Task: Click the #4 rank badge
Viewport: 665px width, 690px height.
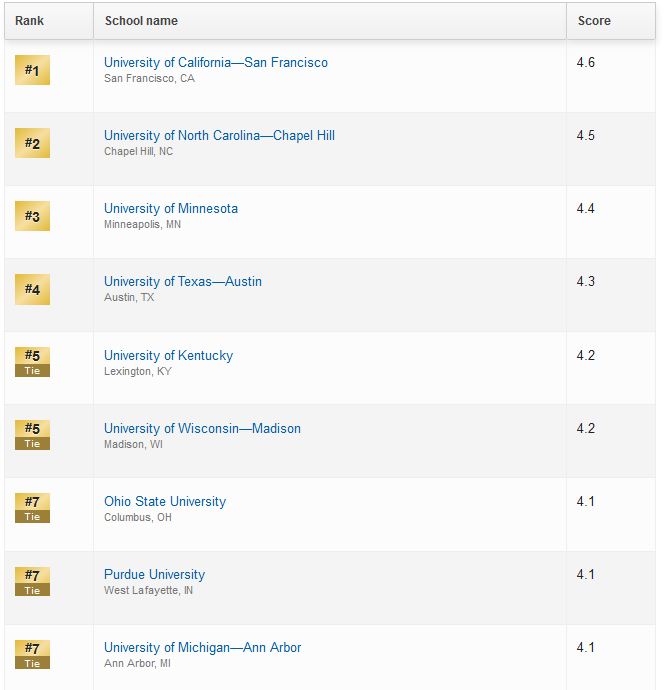Action: tap(32, 289)
